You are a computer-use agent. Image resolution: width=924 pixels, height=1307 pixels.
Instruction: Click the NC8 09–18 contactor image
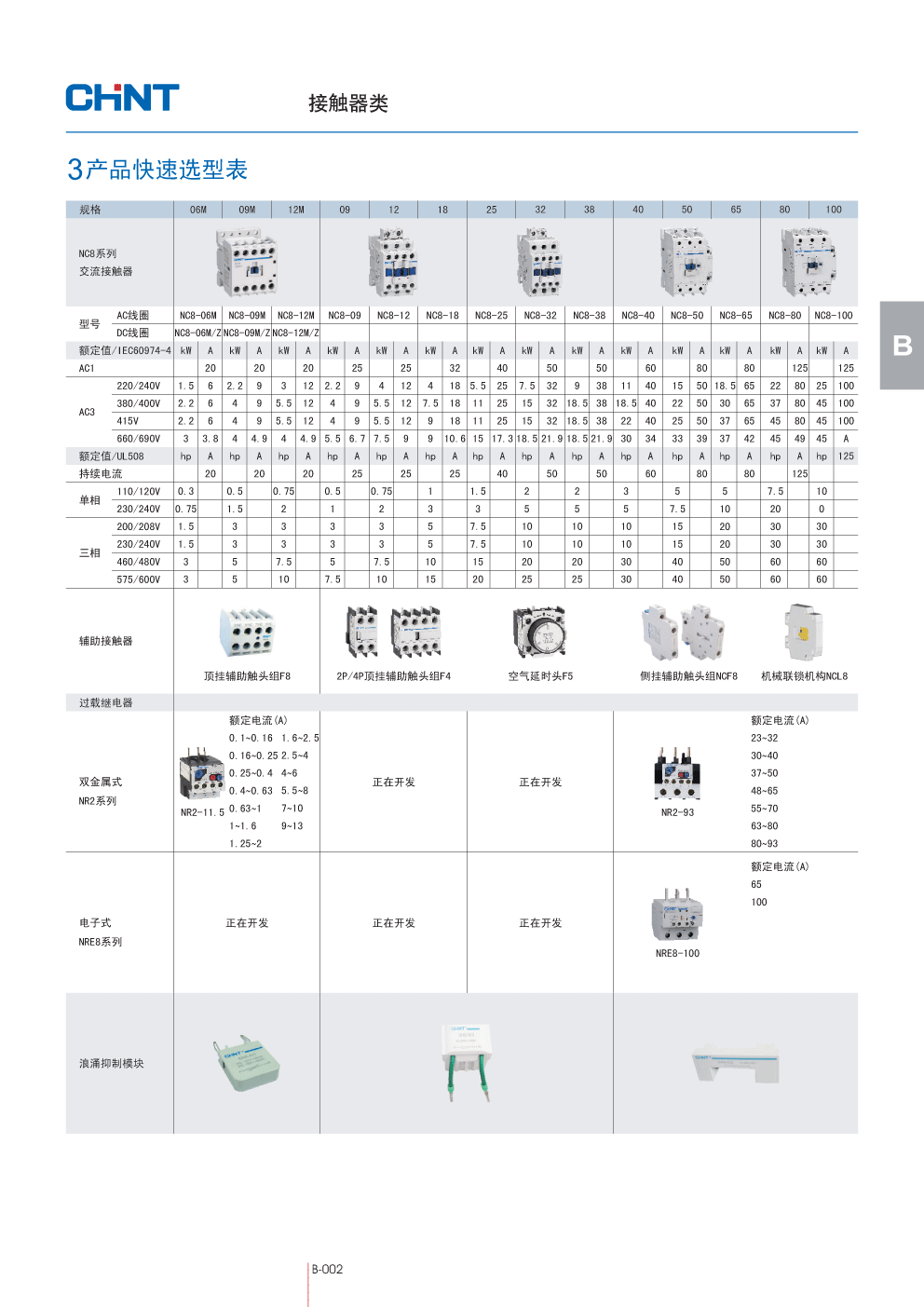(x=393, y=262)
